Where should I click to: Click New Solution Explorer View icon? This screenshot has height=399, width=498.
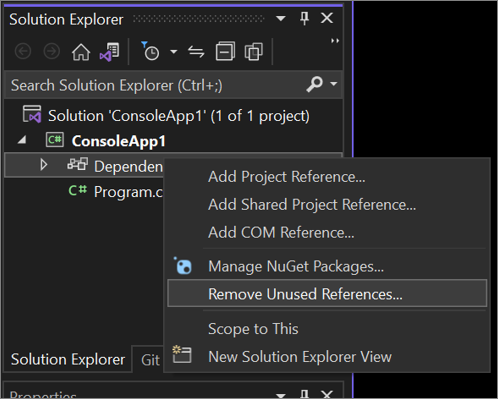point(182,354)
